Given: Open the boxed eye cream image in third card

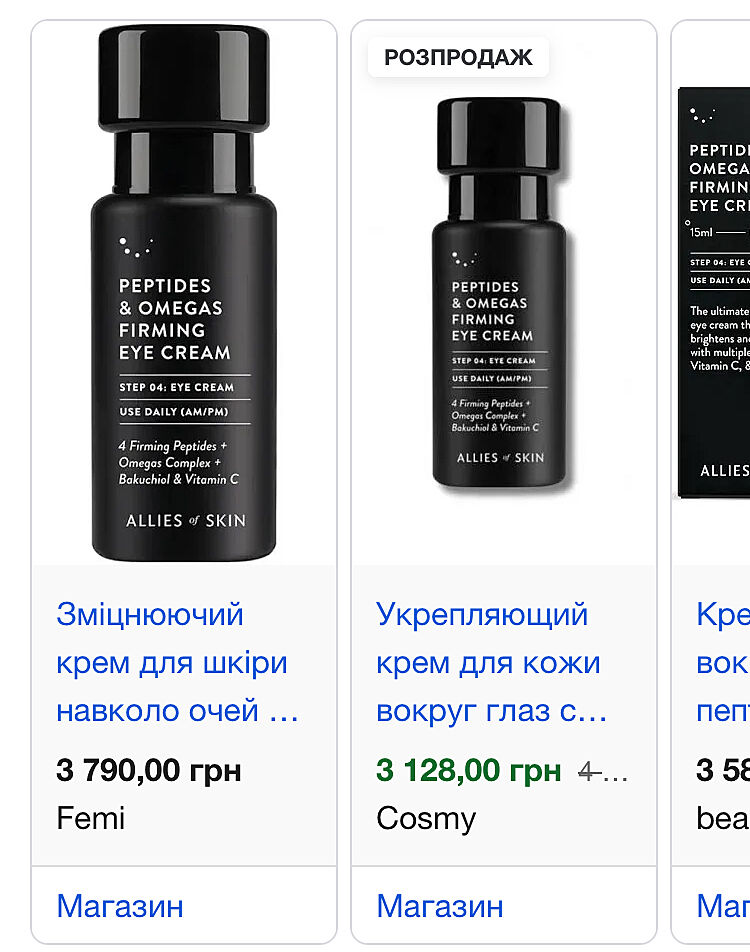Looking at the screenshot, I should 714,293.
